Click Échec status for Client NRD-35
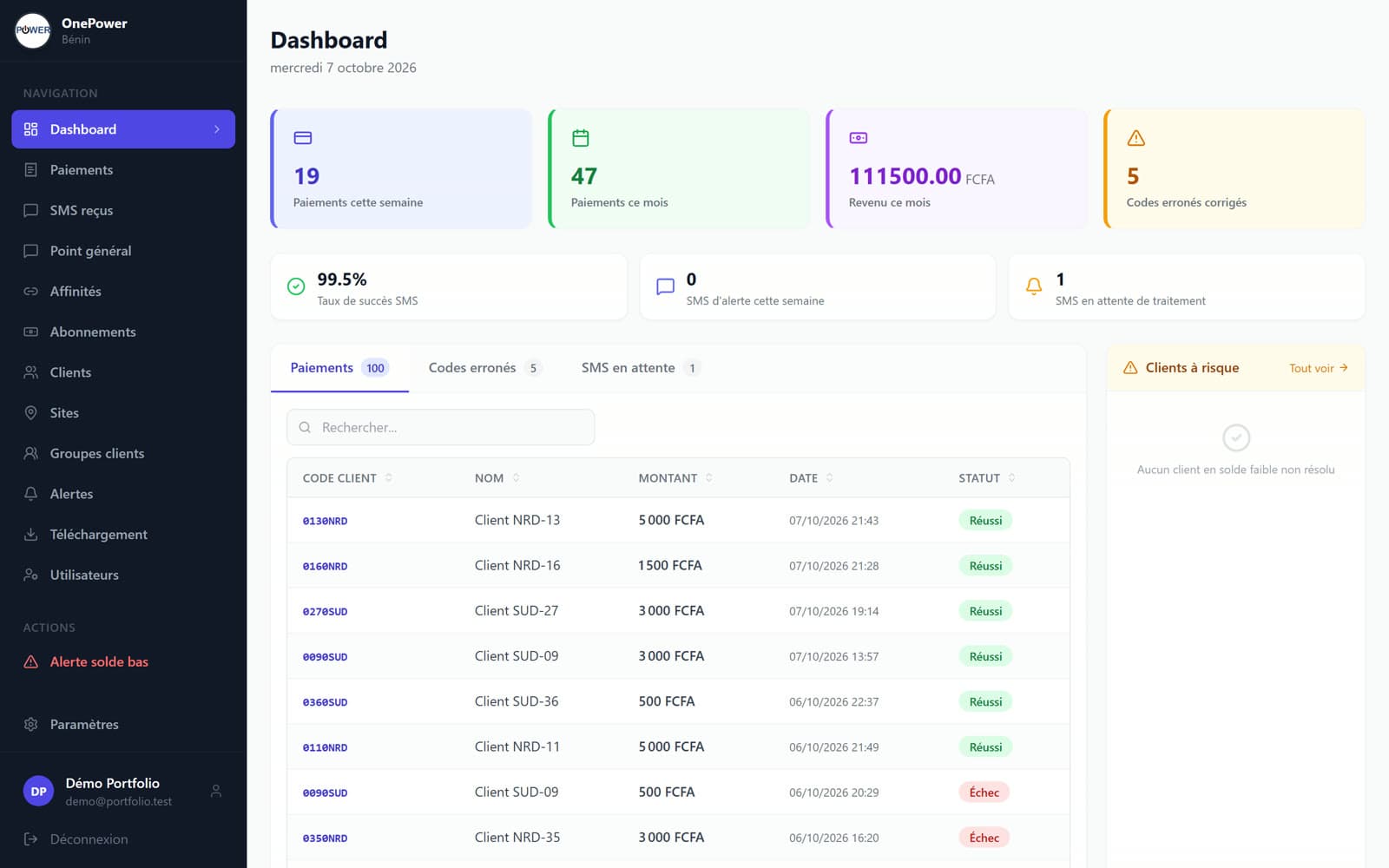The width and height of the screenshot is (1389, 868). 984,838
